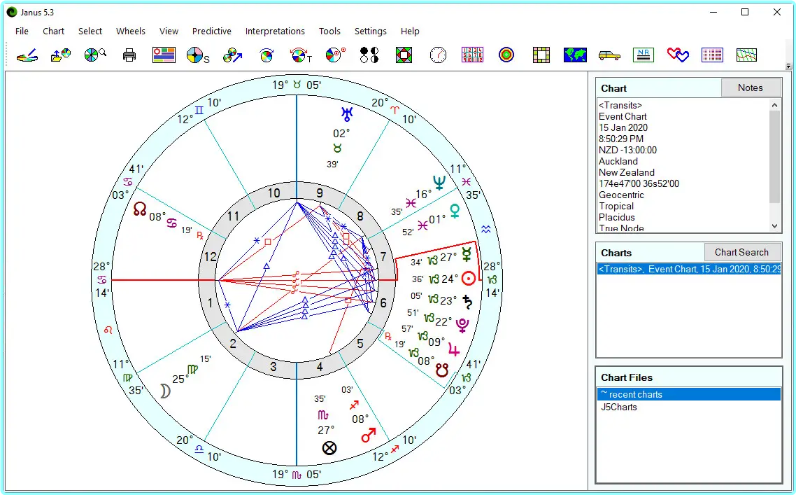Click the car icon in the toolbar
Screen dimensions: 796x495
(610, 54)
